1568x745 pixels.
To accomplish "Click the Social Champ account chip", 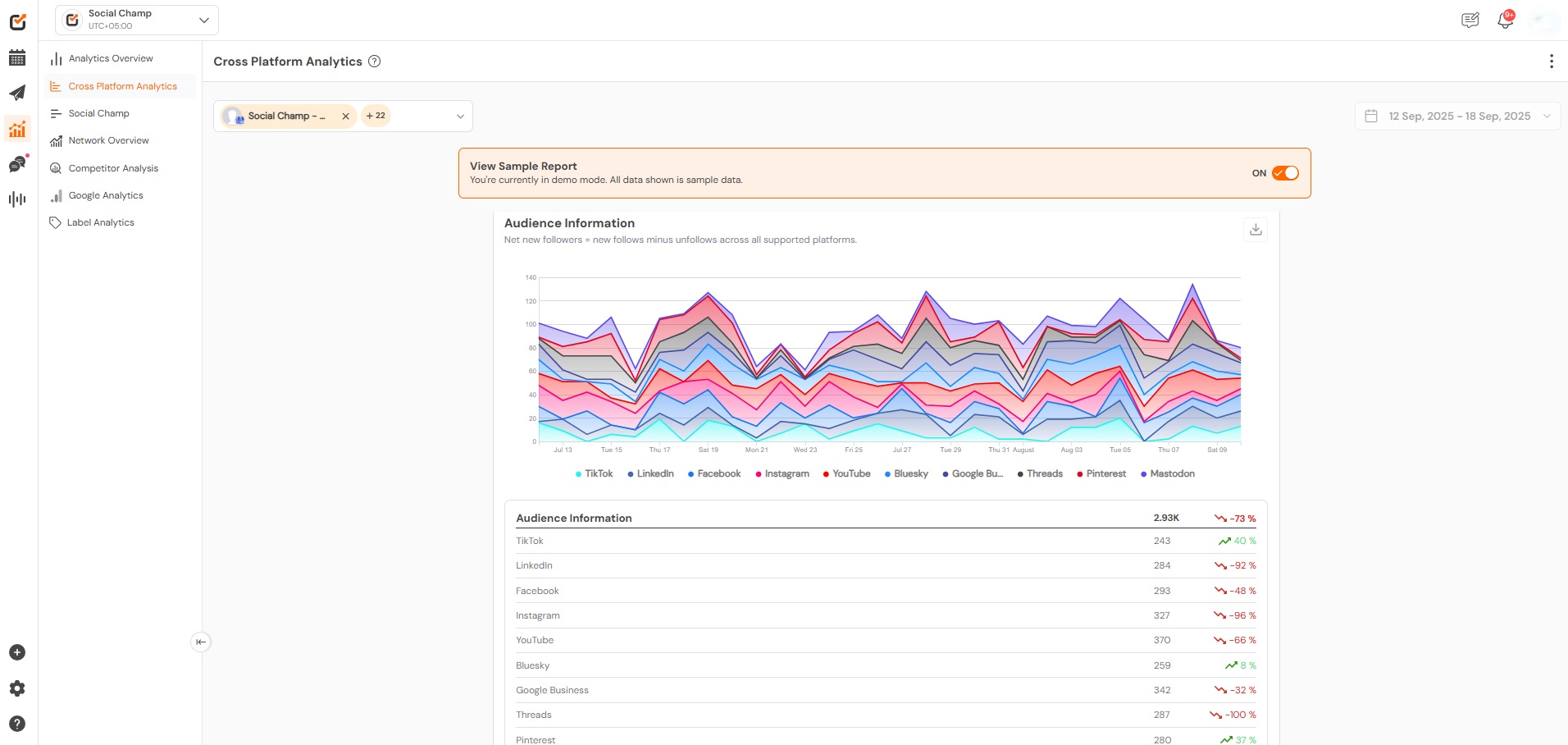I will point(288,117).
